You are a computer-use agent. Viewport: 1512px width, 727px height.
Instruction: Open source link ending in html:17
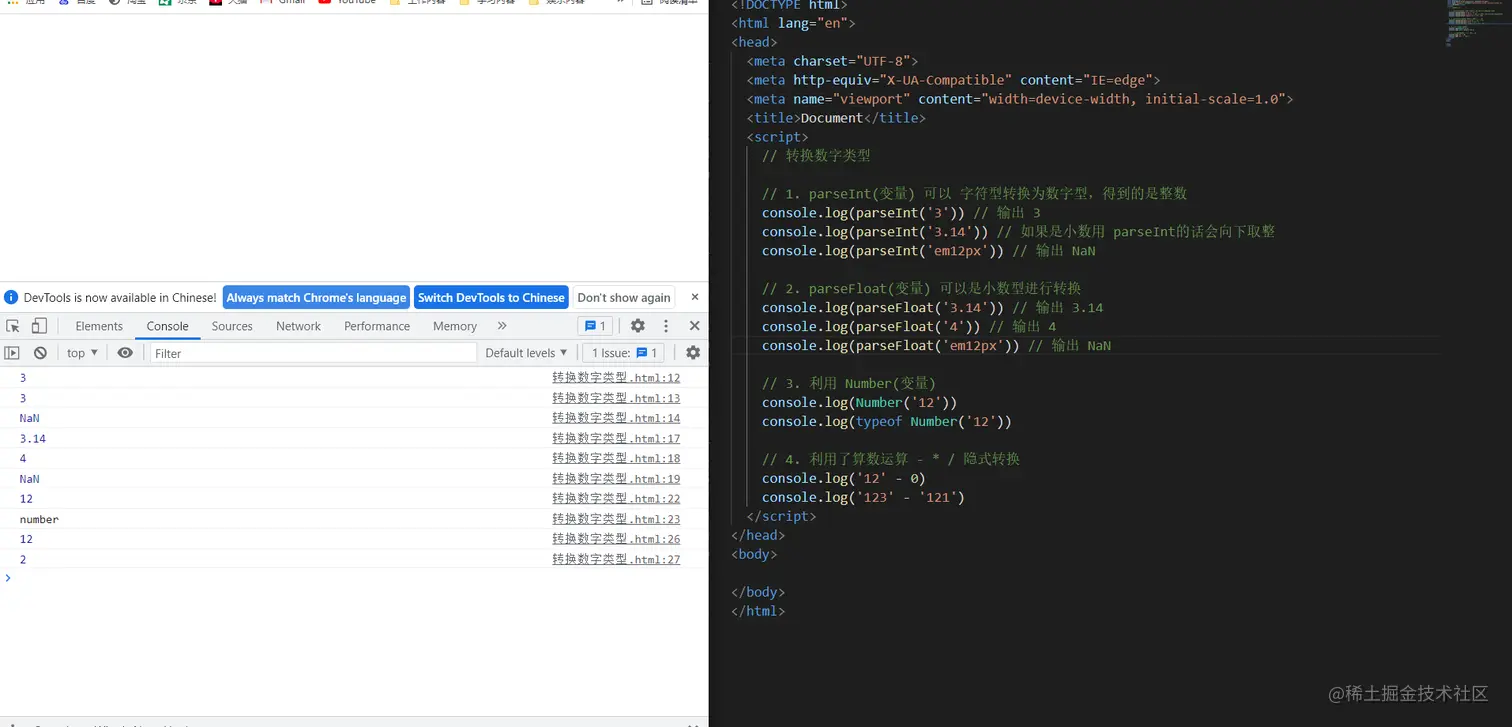coord(616,438)
